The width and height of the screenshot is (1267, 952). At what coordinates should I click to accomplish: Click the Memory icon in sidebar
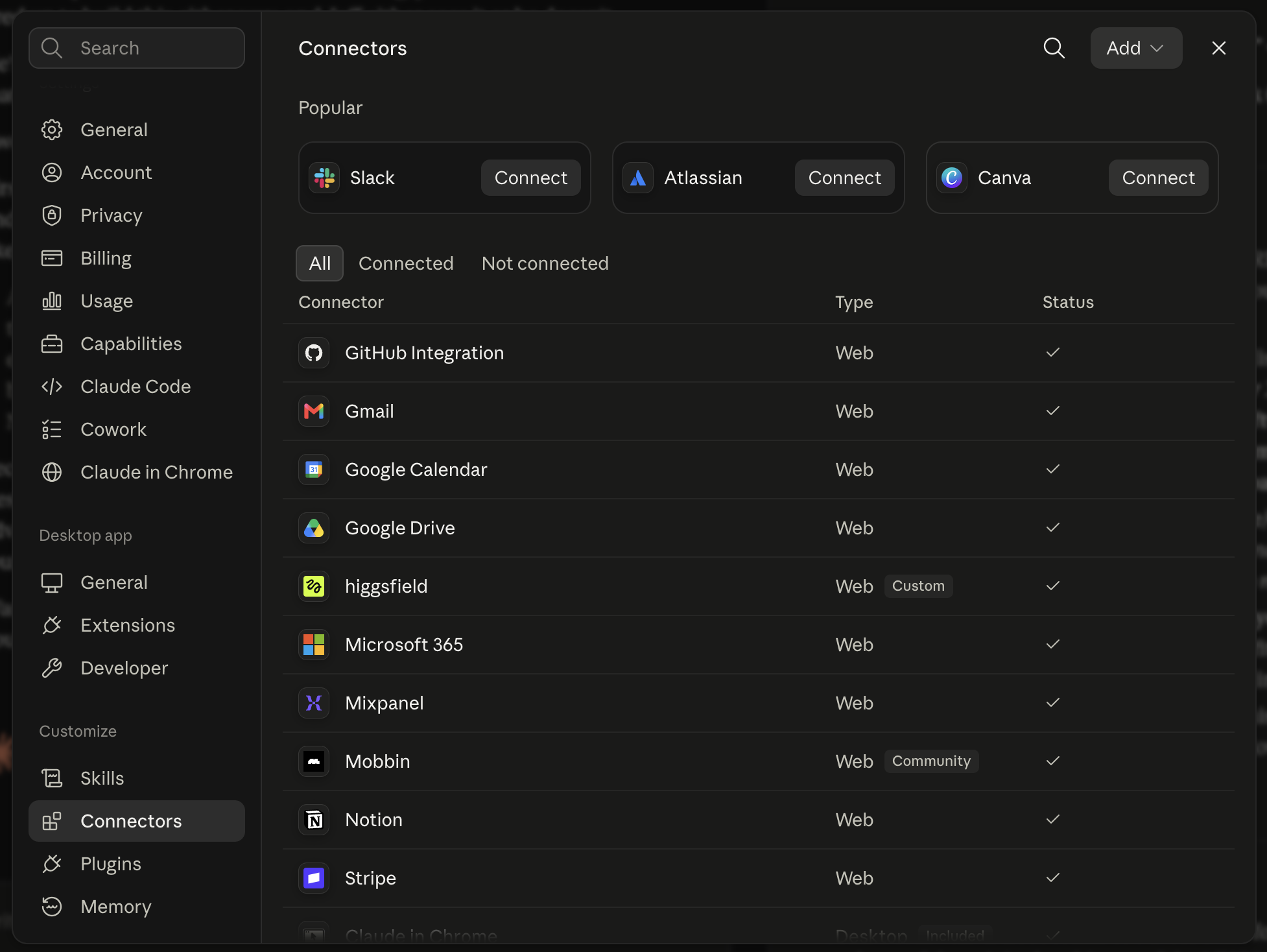tap(52, 907)
